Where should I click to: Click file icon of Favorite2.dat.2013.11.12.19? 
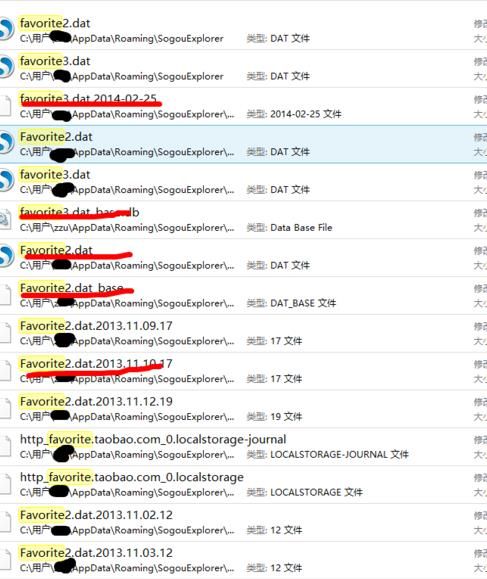[5, 408]
